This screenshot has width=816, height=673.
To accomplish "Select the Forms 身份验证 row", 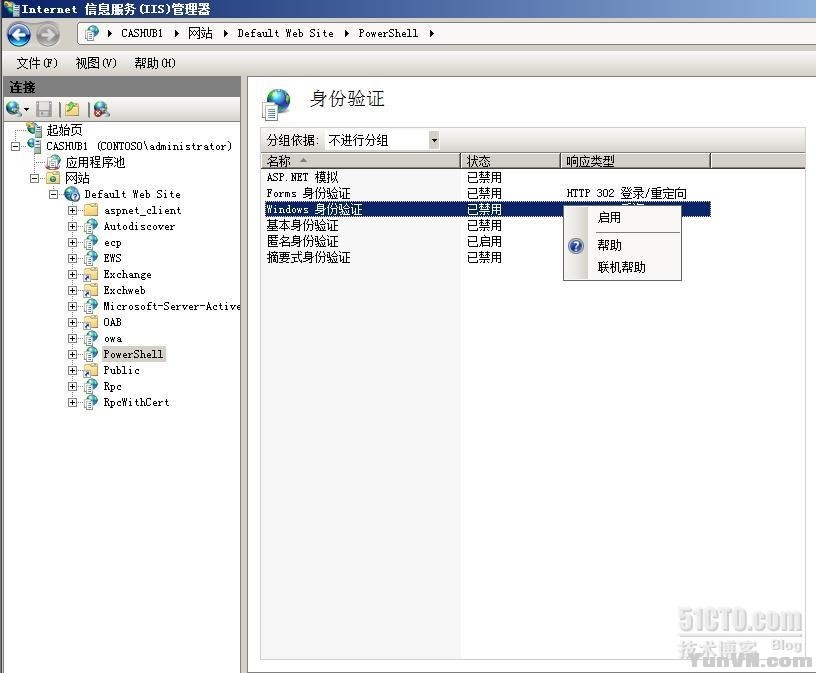I will click(x=488, y=193).
